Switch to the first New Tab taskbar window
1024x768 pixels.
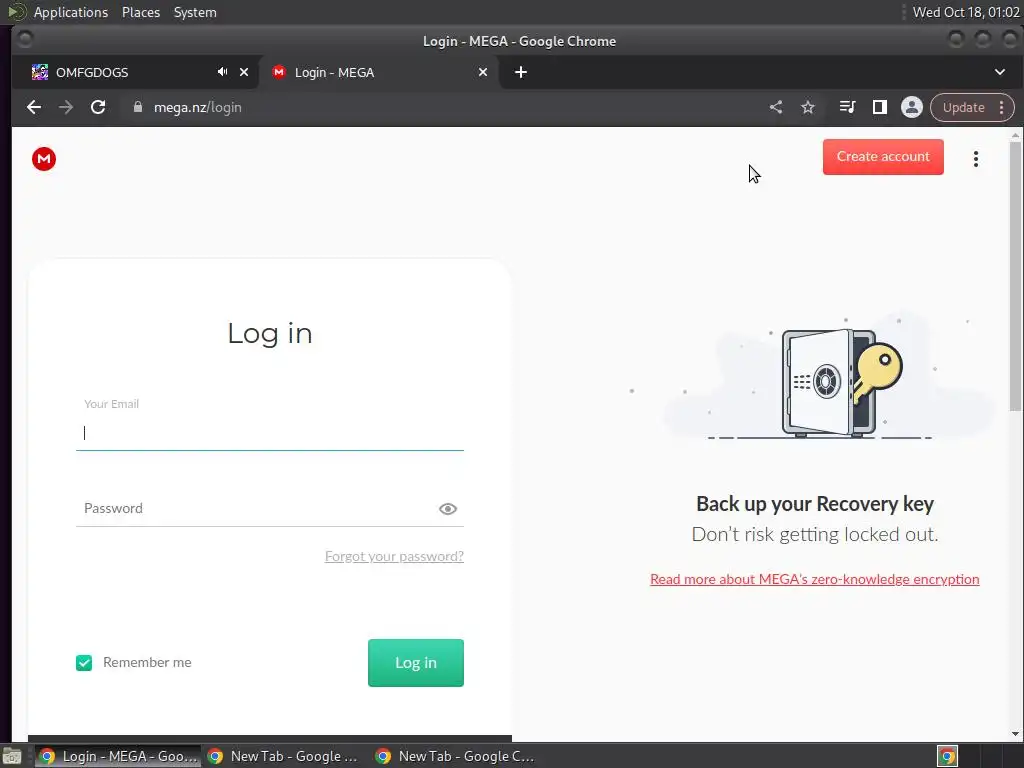[285, 756]
